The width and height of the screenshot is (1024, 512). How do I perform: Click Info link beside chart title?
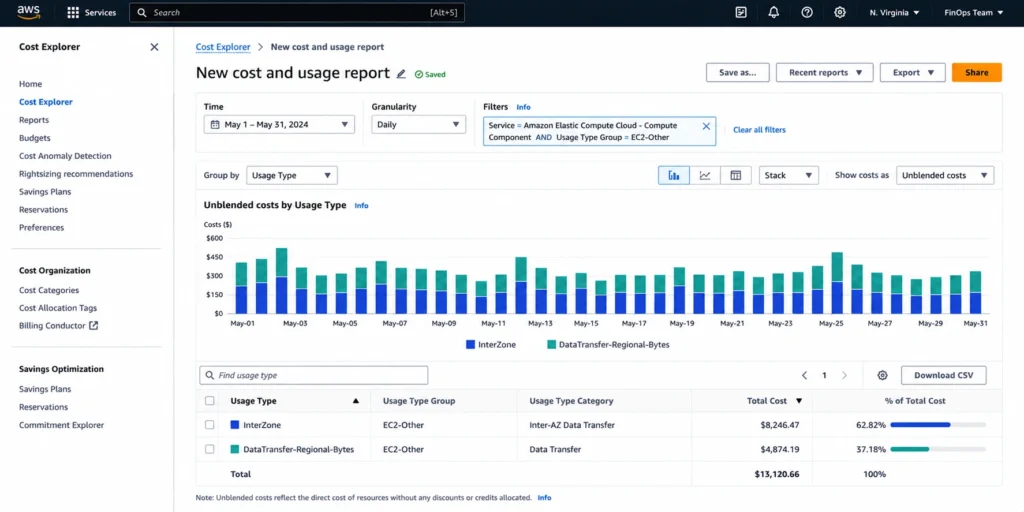coord(361,205)
